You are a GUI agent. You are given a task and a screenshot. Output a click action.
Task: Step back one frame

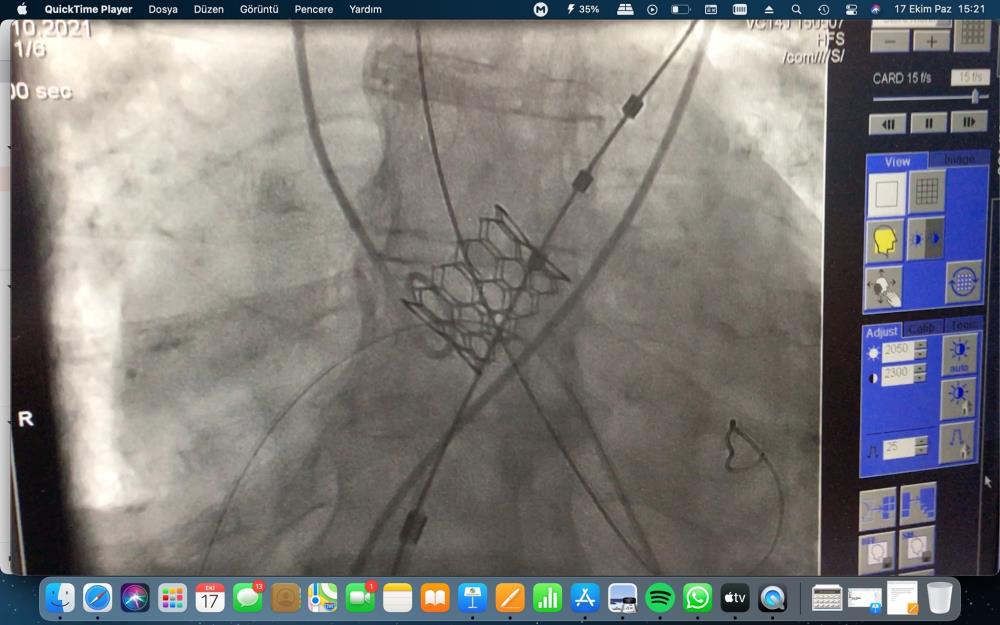[x=888, y=123]
